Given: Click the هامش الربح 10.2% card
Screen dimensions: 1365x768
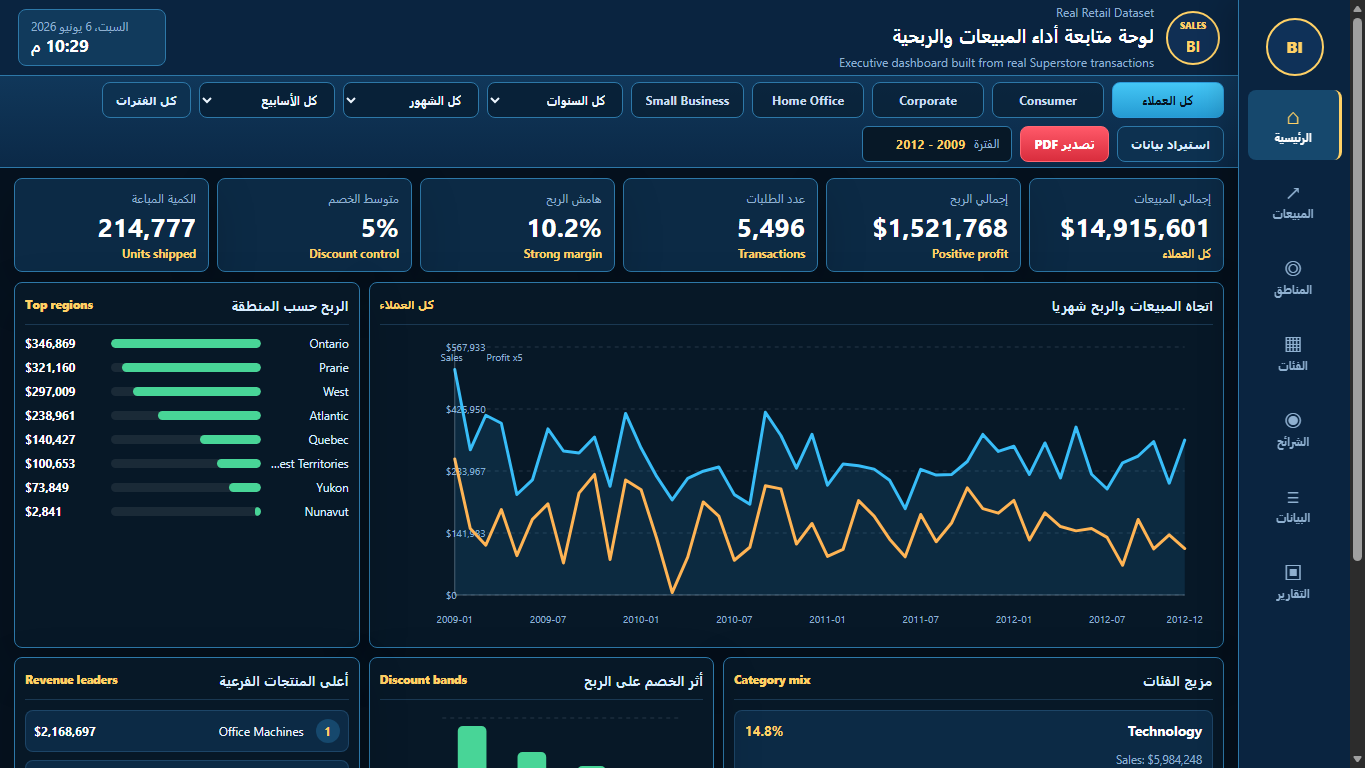Looking at the screenshot, I should 517,225.
